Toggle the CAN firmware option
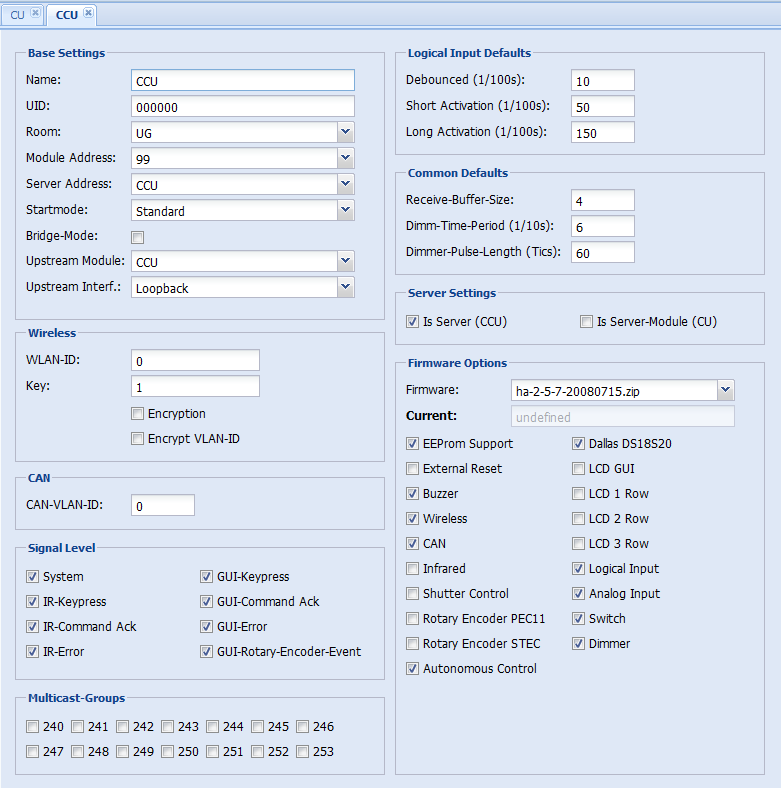 (x=413, y=544)
